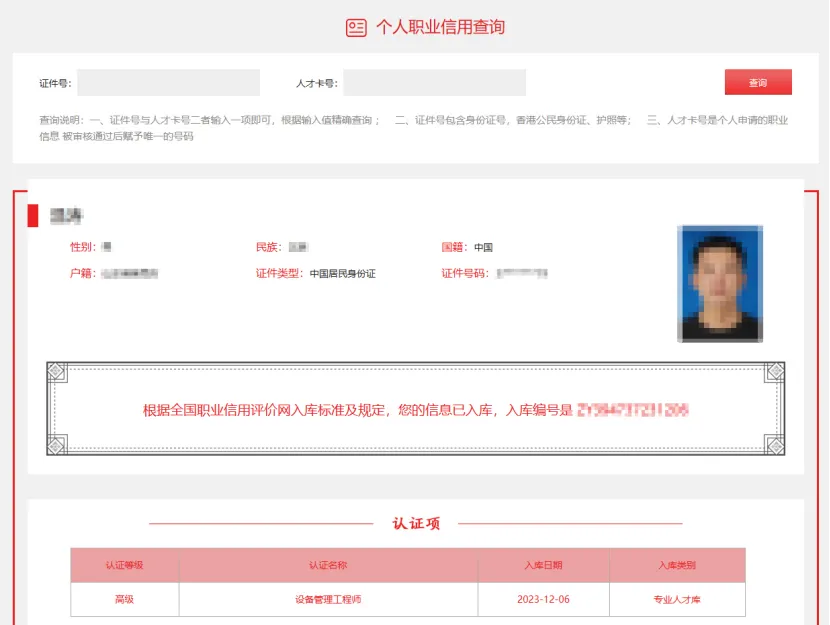
Task: Click the 专业人才库 table cell
Action: [x=677, y=599]
